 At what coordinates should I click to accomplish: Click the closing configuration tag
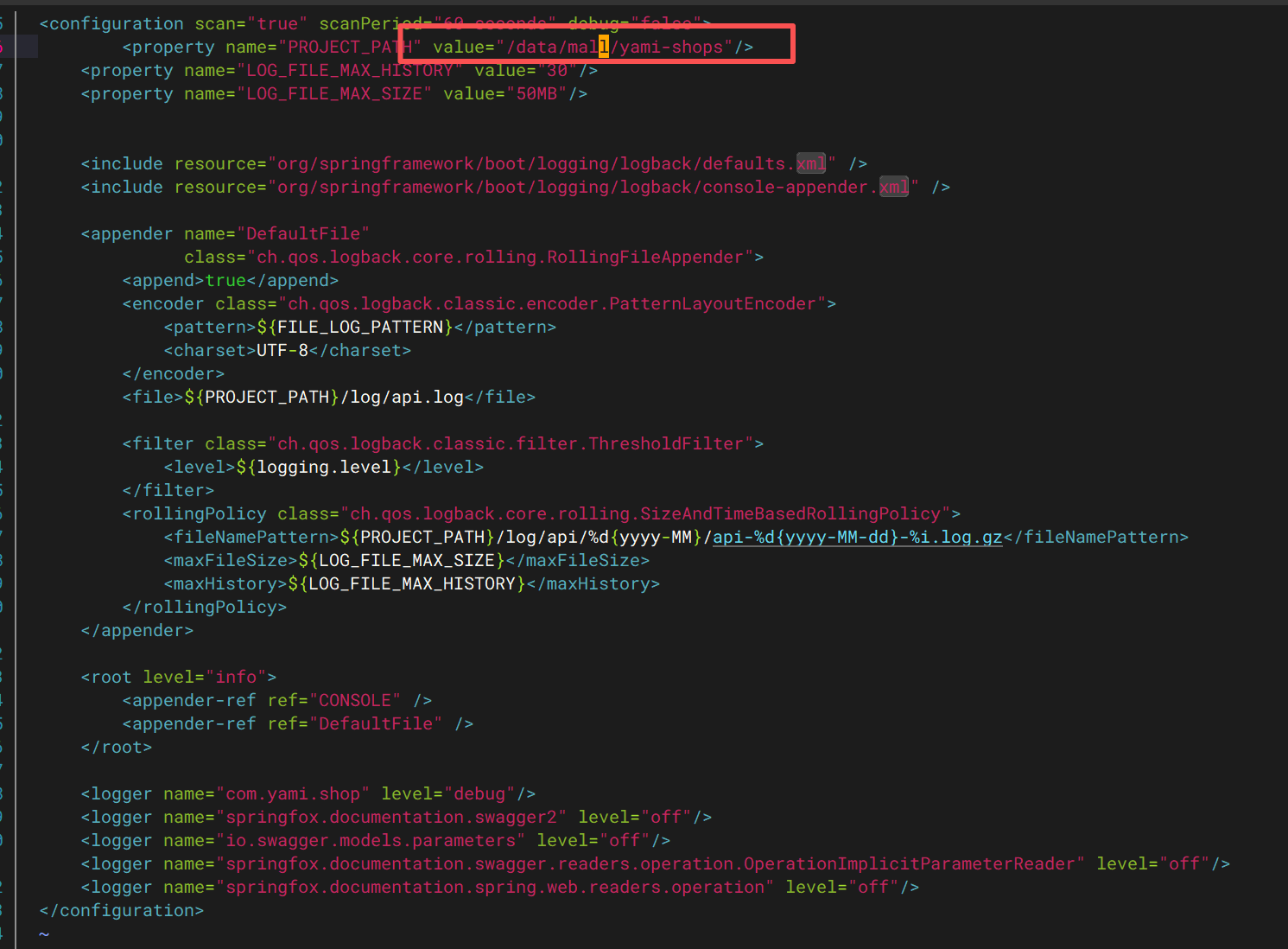coord(122,911)
